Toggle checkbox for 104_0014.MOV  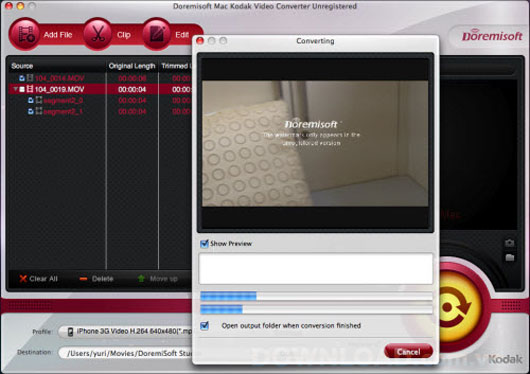point(22,78)
